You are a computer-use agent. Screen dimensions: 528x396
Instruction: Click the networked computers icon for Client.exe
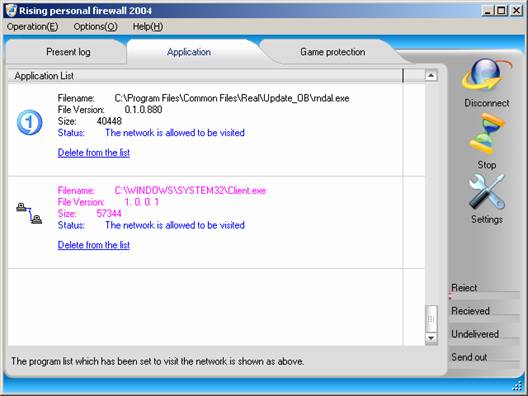click(x=29, y=213)
